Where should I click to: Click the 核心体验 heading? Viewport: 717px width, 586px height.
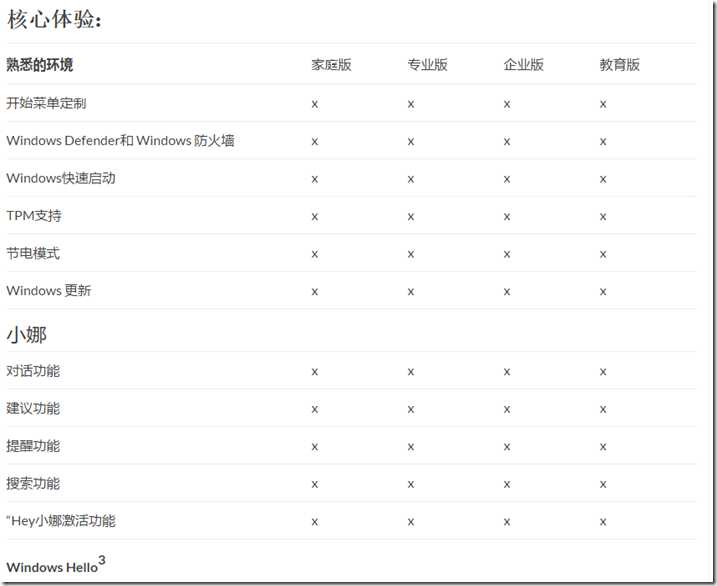click(54, 19)
